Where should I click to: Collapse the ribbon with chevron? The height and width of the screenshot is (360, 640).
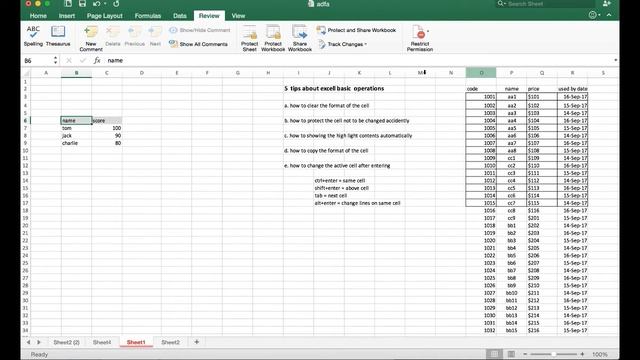tap(609, 15)
